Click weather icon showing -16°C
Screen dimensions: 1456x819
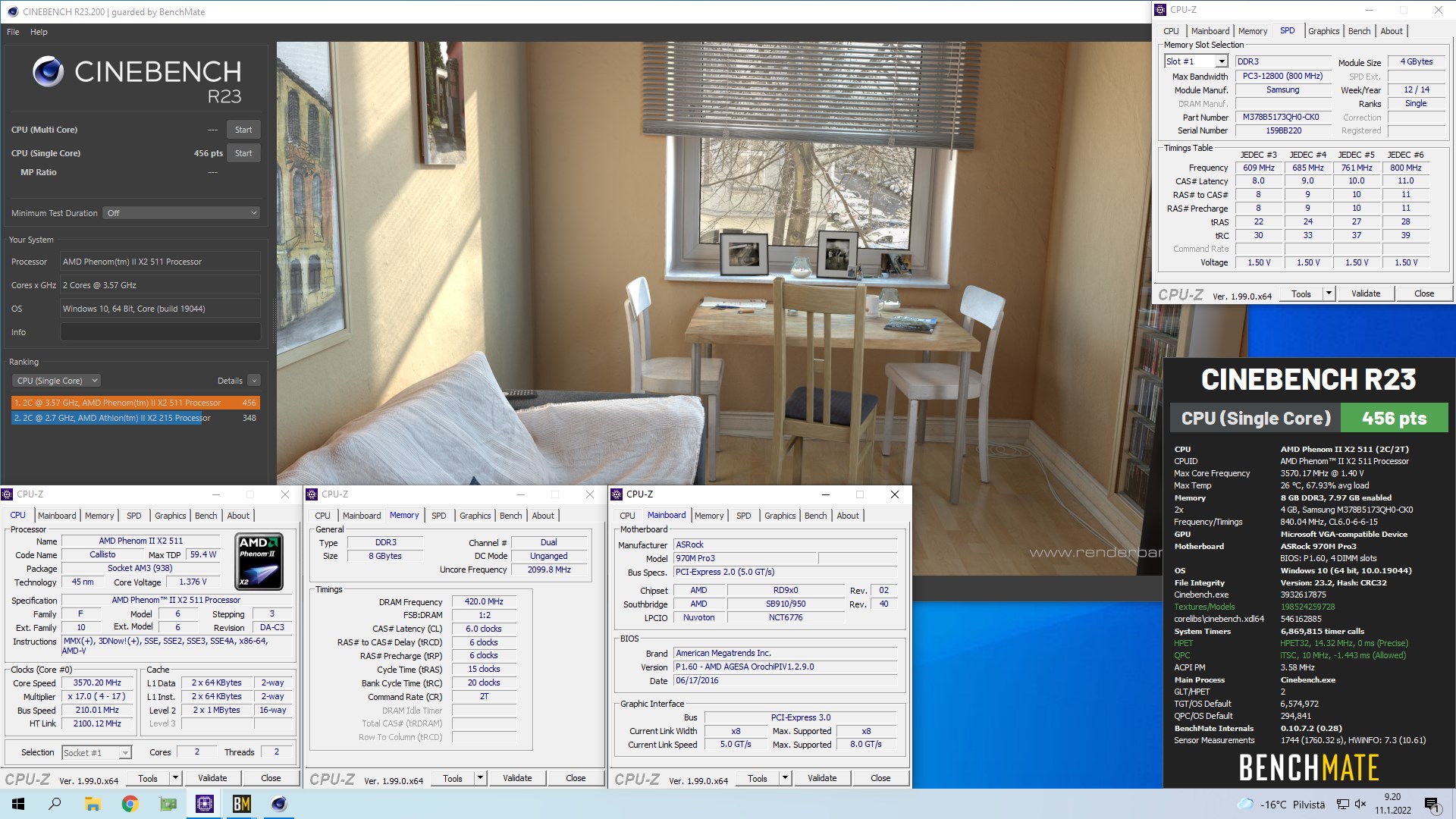coord(1245,804)
